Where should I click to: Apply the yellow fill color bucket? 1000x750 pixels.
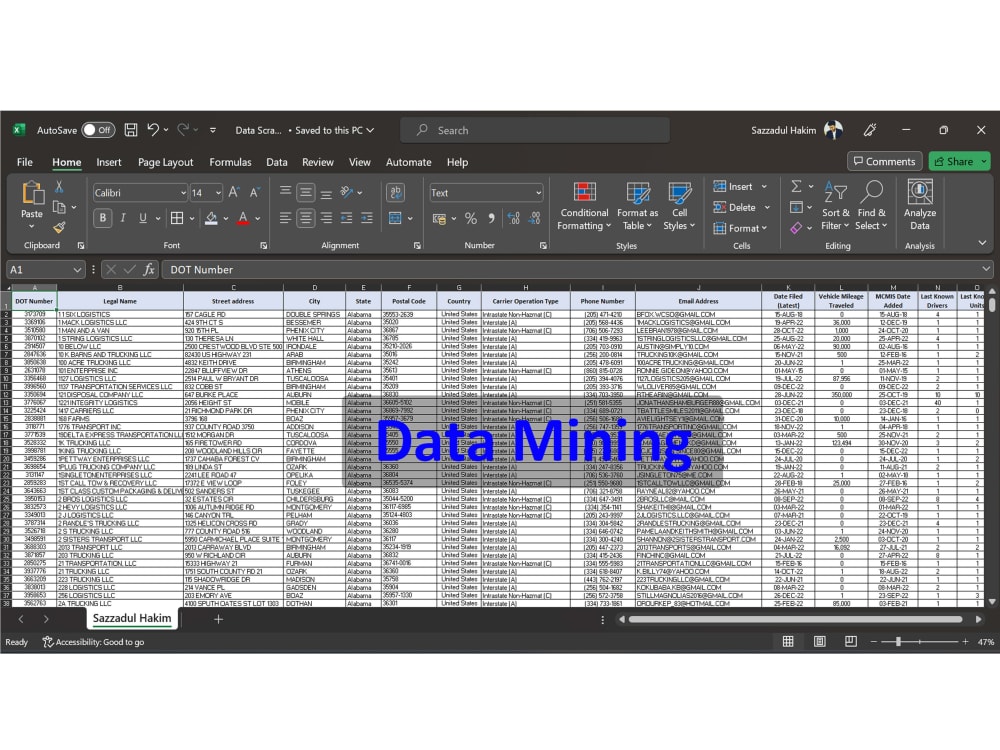[x=211, y=219]
